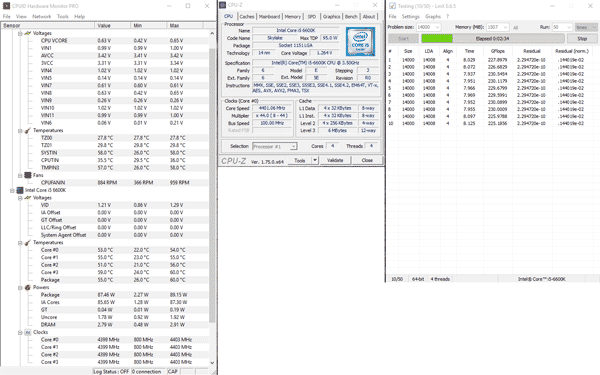600x375 pixels.
Task: Open the Graphs menu in LinX
Action: click(433, 16)
